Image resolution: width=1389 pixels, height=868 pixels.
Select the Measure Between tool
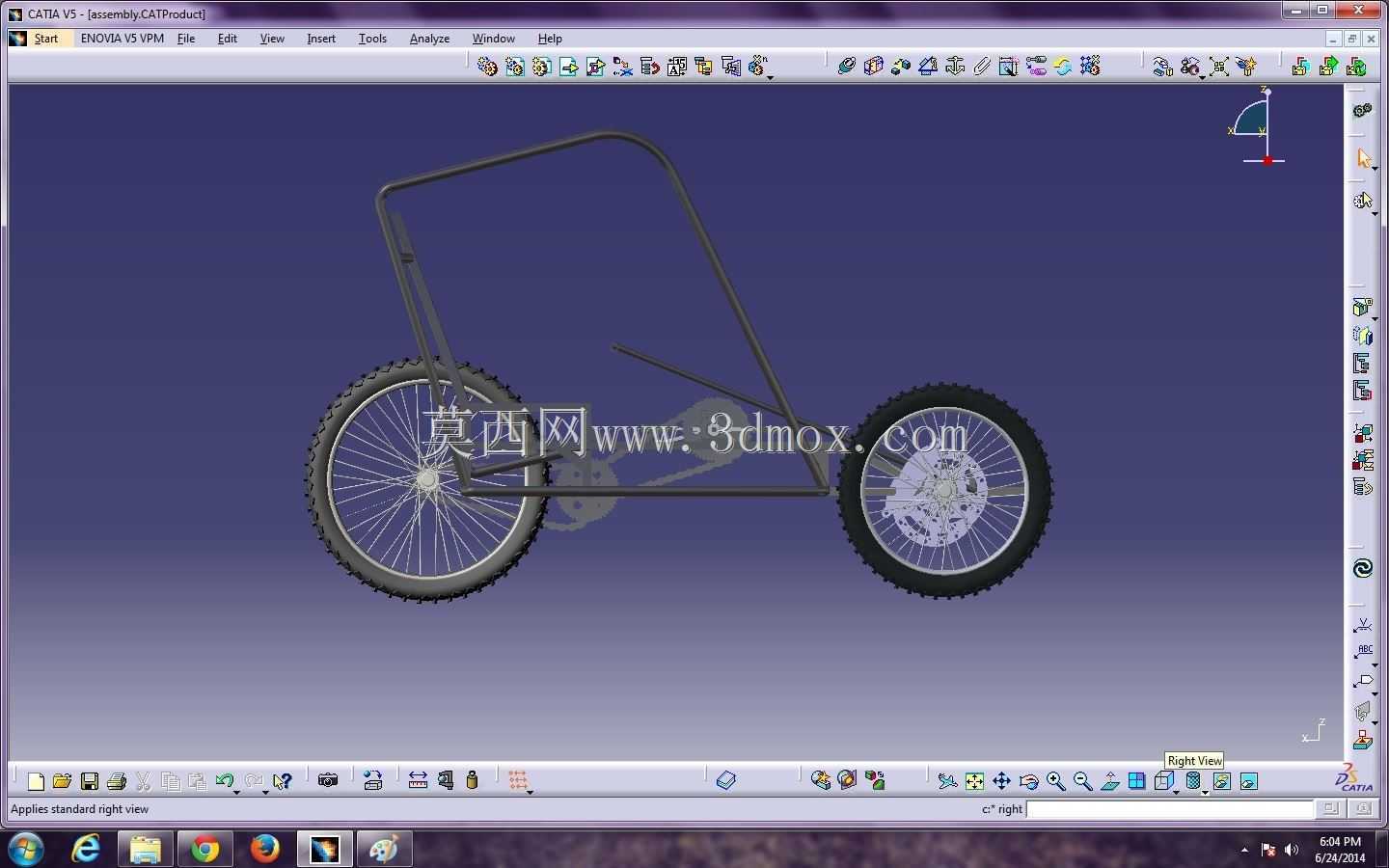(418, 781)
